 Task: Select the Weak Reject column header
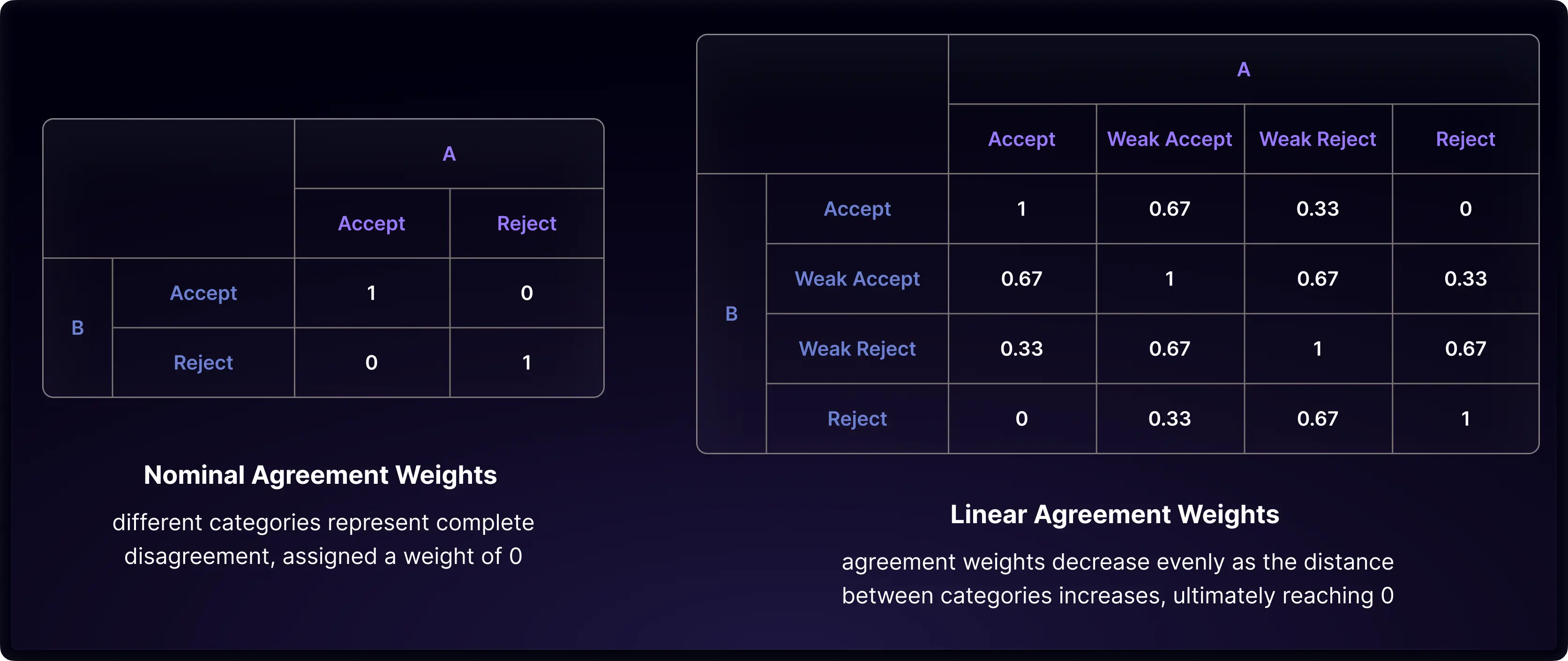click(1318, 139)
